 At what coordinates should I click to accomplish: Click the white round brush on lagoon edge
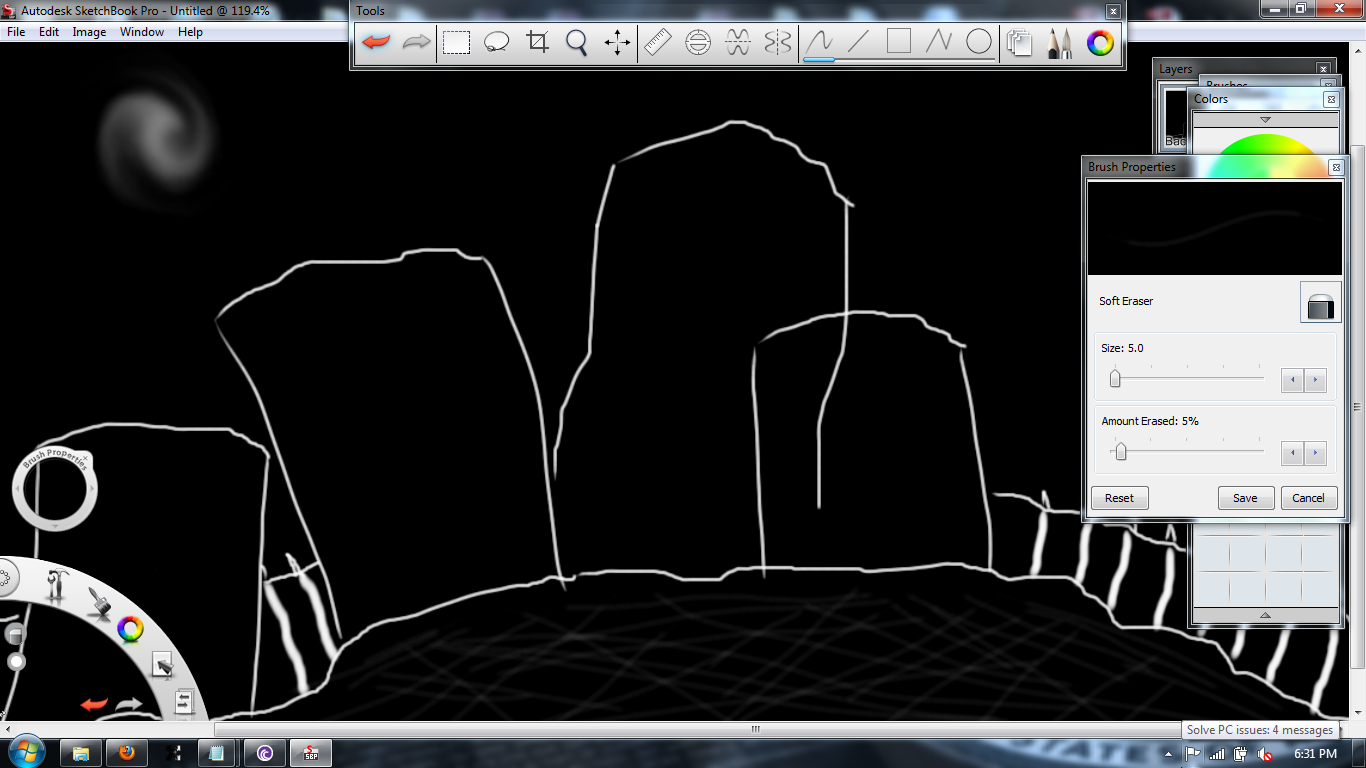pyautogui.click(x=16, y=661)
